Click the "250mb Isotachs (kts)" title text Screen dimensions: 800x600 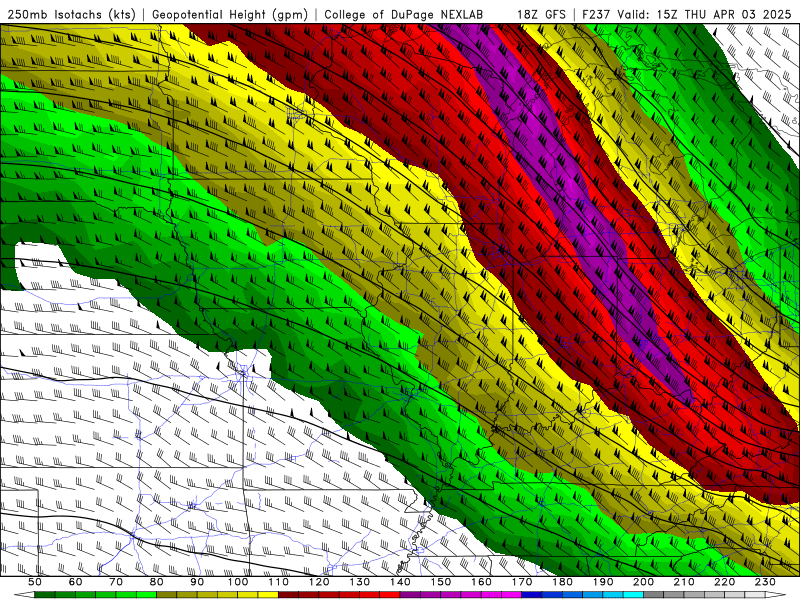pos(72,14)
